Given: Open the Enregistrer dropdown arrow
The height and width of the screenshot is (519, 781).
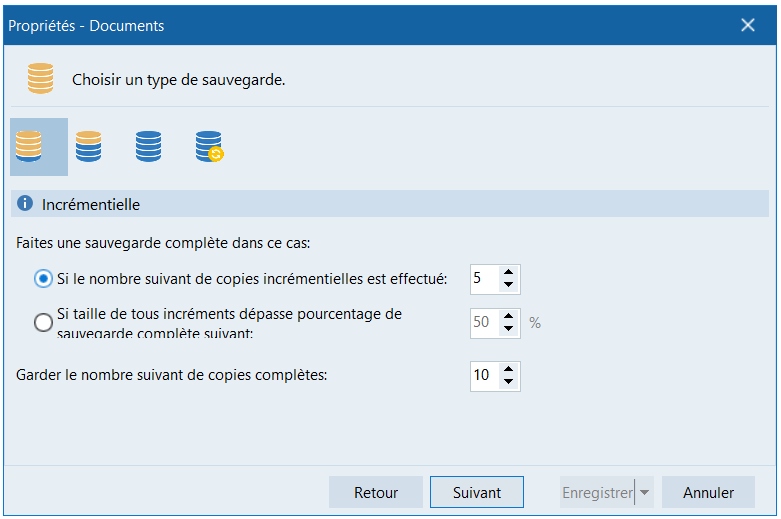Looking at the screenshot, I should [645, 493].
